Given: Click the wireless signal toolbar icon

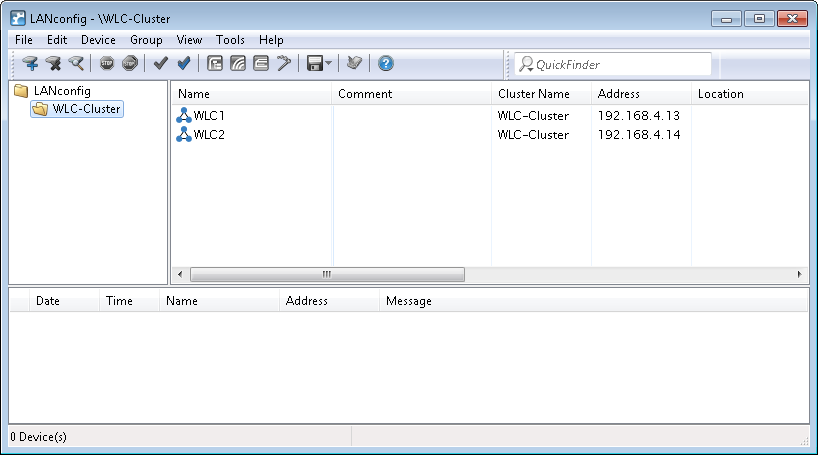Looking at the screenshot, I should tap(237, 64).
